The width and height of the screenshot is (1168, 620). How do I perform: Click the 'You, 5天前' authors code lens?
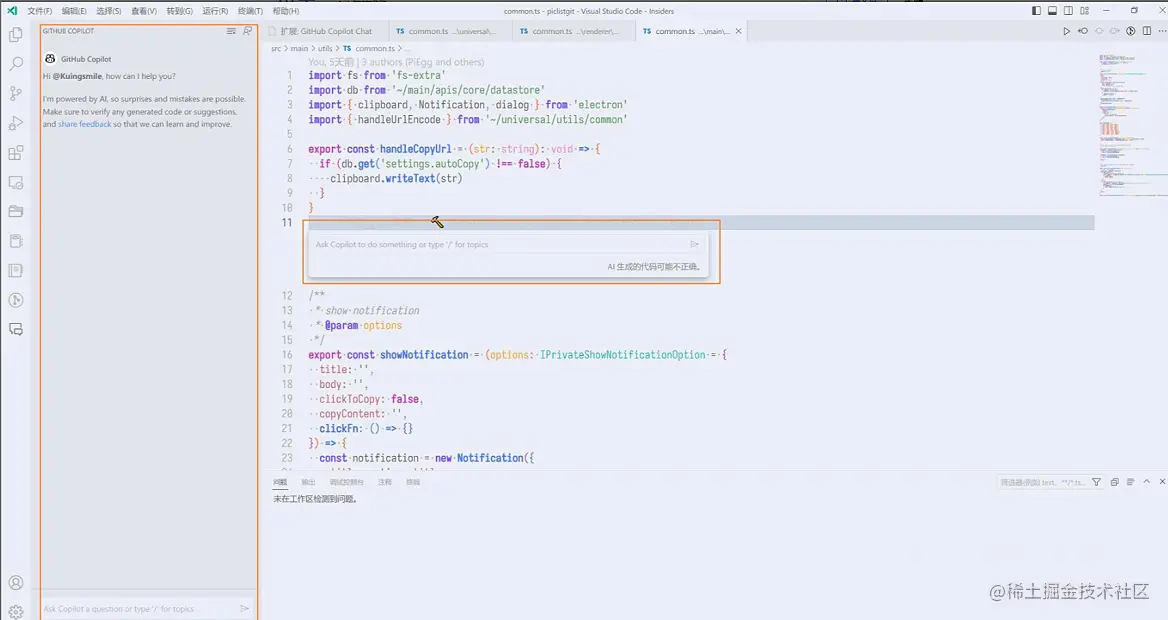pos(396,62)
